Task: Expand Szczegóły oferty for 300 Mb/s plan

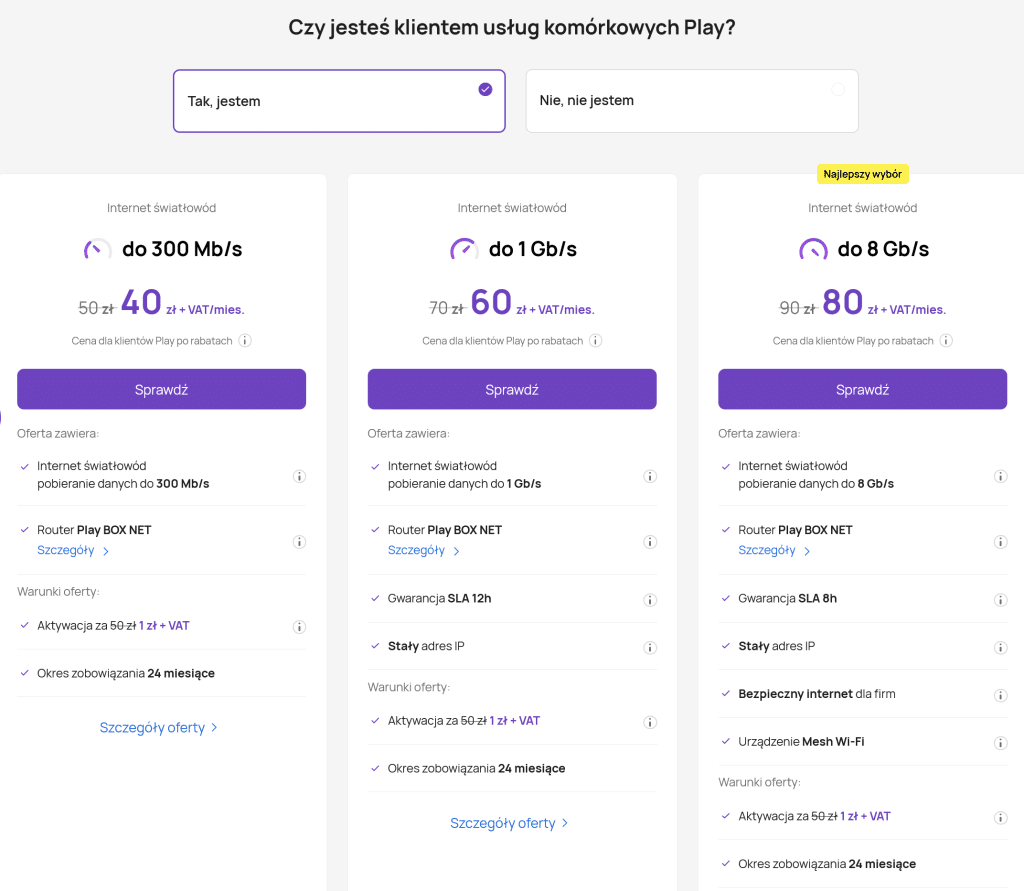Action: tap(159, 728)
